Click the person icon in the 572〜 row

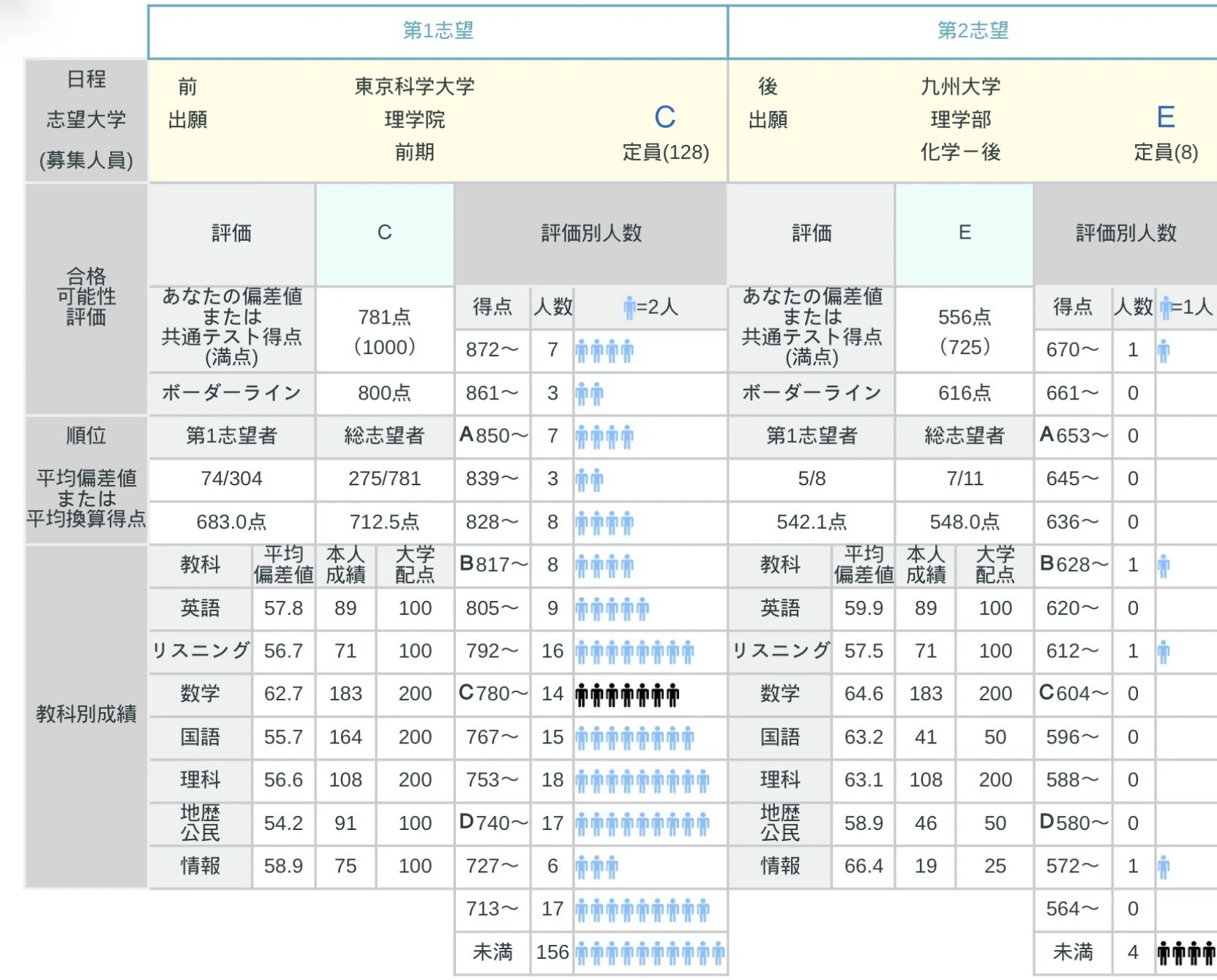coord(1164,867)
